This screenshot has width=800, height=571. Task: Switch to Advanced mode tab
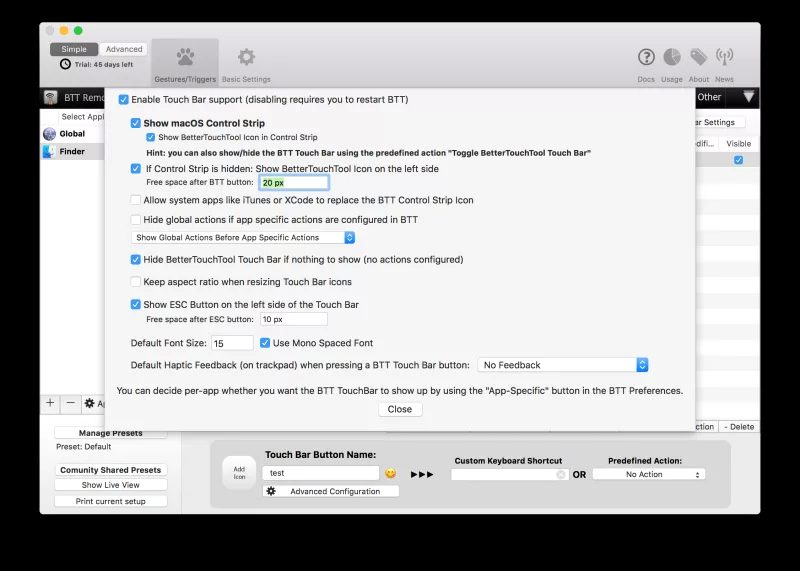coord(124,49)
